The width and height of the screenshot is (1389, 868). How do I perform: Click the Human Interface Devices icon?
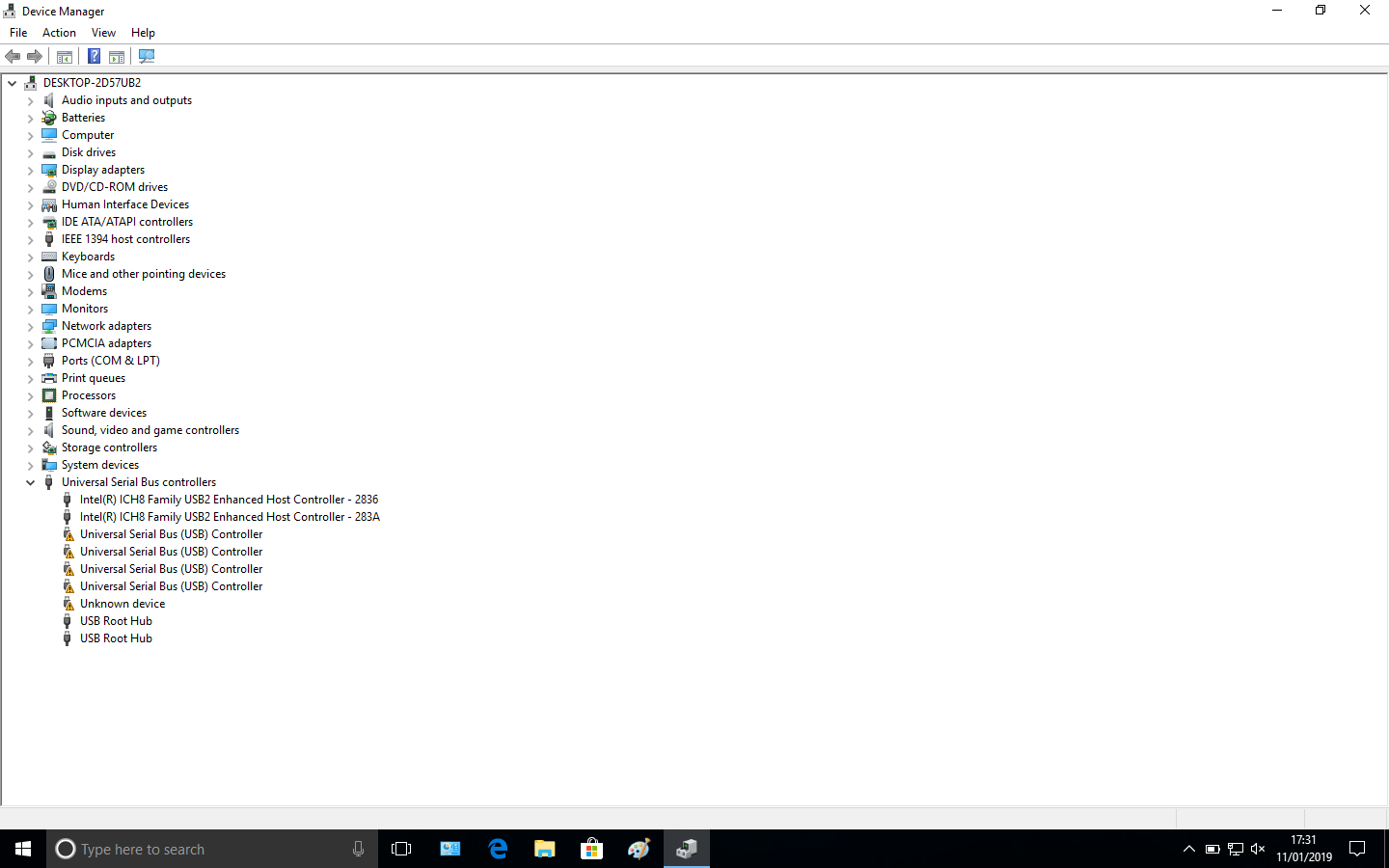49,204
